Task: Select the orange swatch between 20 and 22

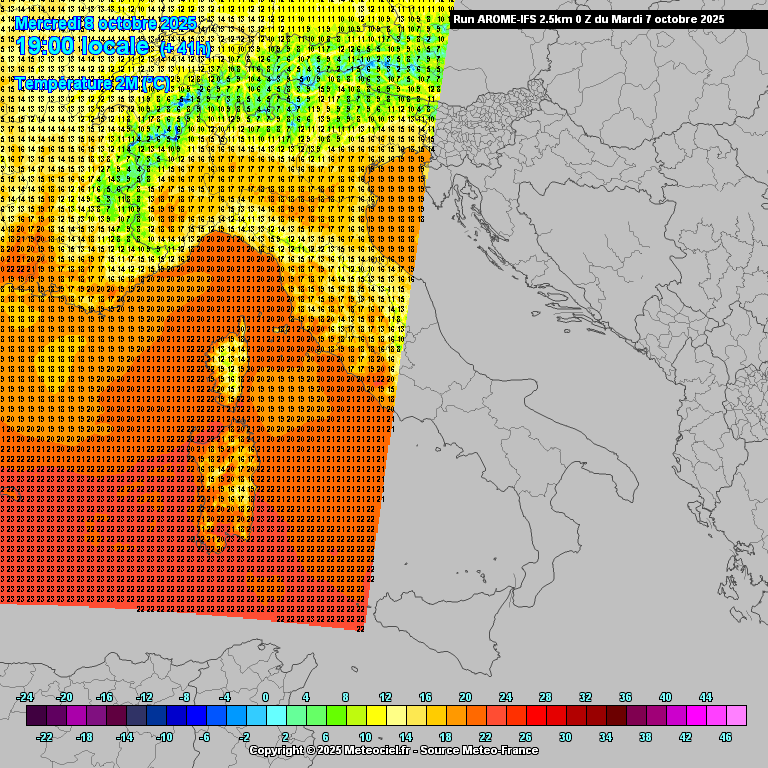Action: (x=476, y=715)
